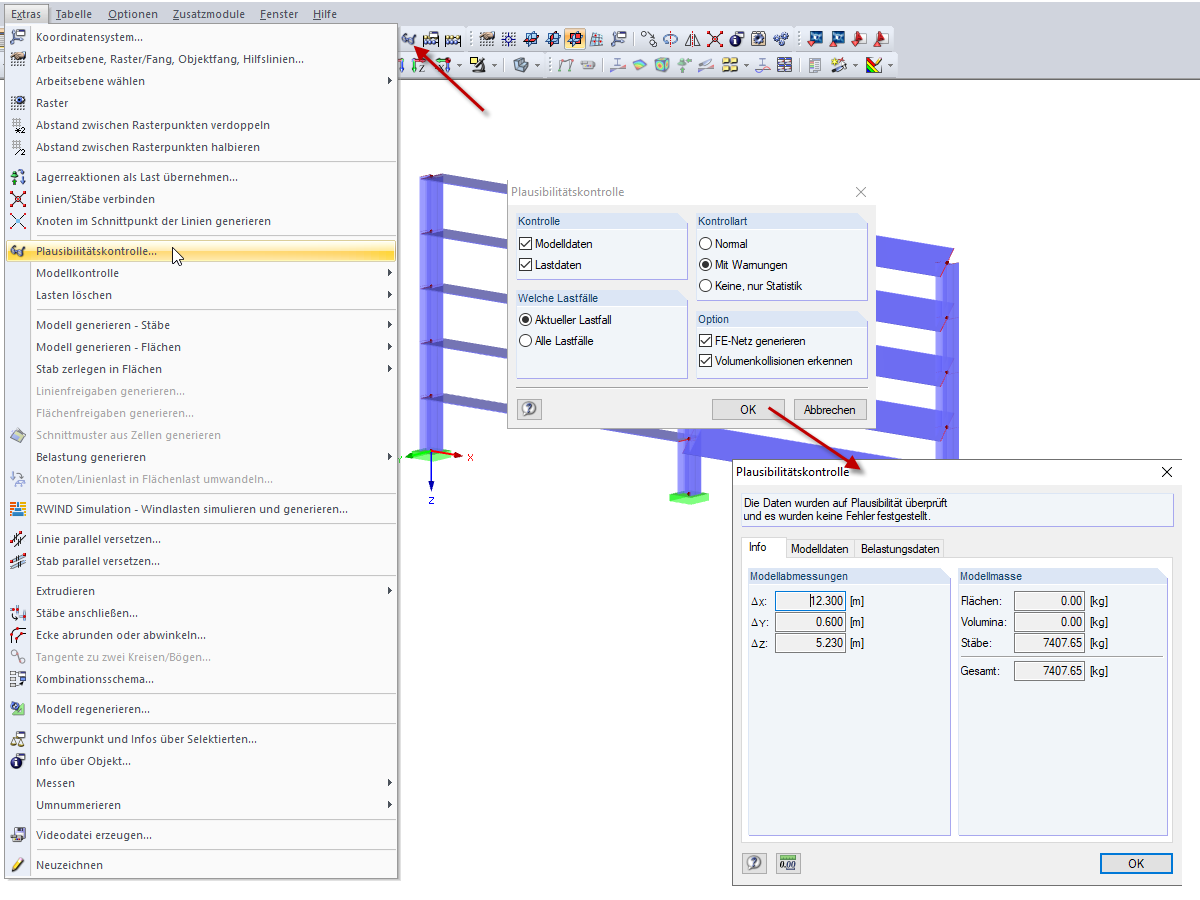Image resolution: width=1200 pixels, height=900 pixels.
Task: Click the yellow box microscope toolbar icon
Action: click(x=477, y=65)
